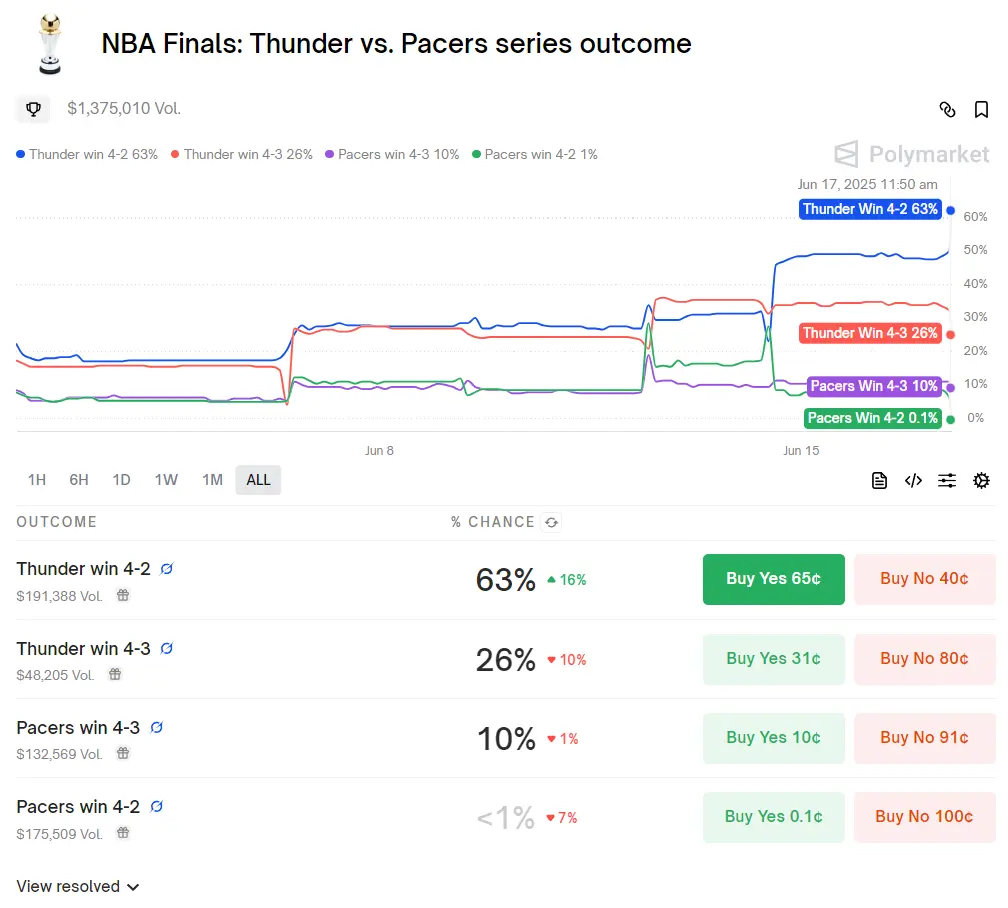Buy Yes 0.1¢ for Pacers win 4-2
The image size is (1008, 908).
(x=773, y=817)
